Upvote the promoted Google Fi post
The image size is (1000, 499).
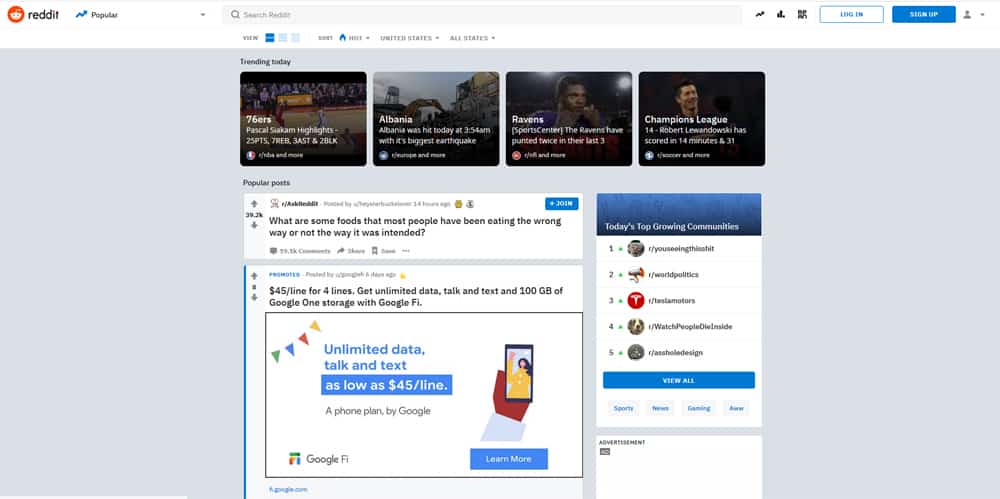pos(254,276)
